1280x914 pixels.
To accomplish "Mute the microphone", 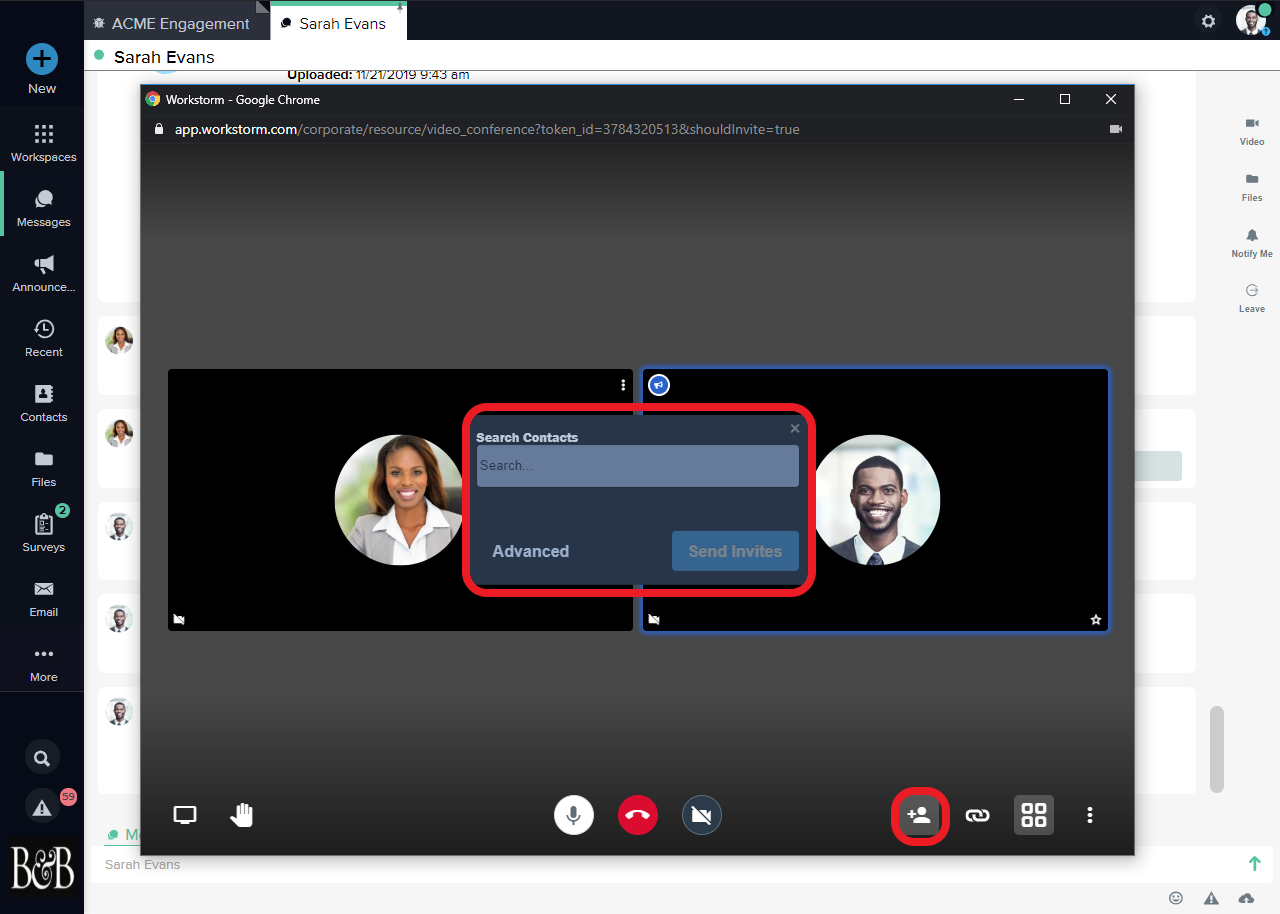I will pos(574,815).
